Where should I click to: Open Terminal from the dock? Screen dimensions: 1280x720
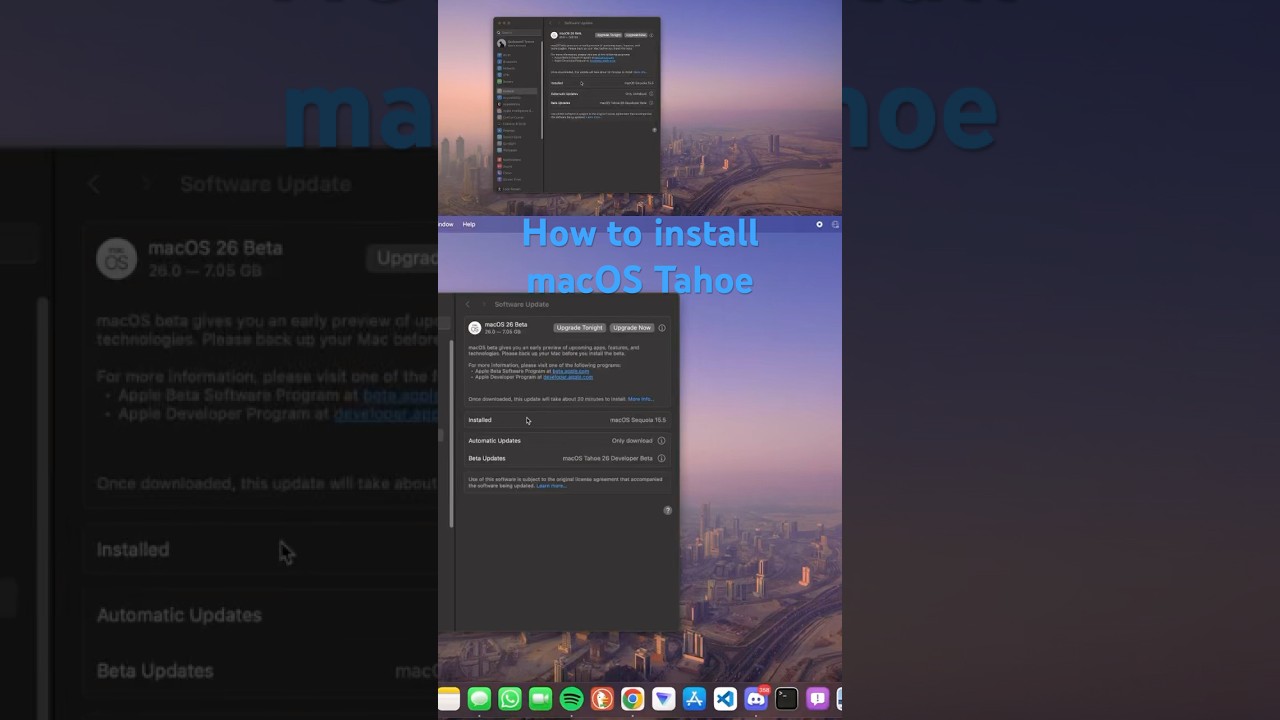click(x=787, y=699)
